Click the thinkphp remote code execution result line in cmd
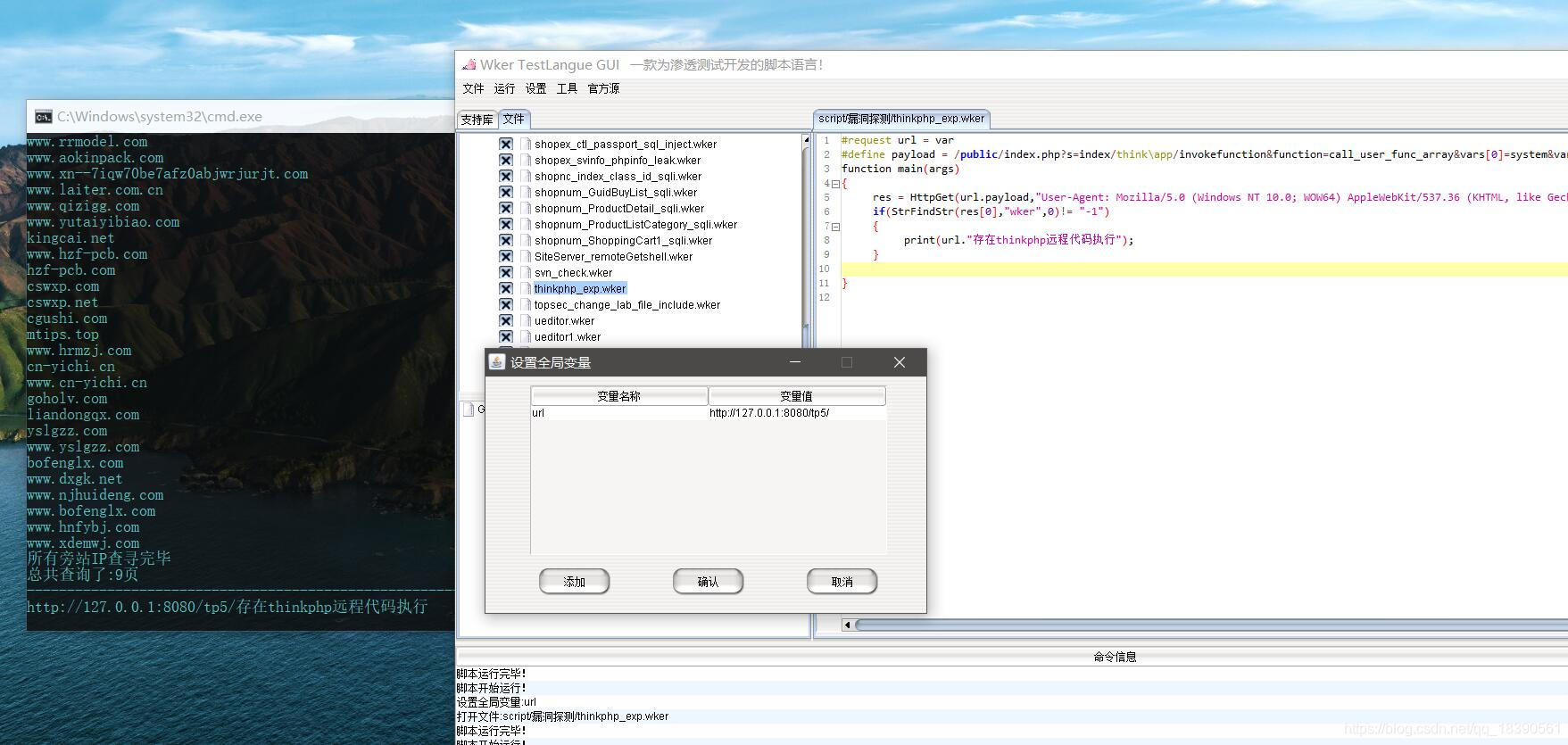Viewport: 1568px width, 745px height. pyautogui.click(x=228, y=607)
